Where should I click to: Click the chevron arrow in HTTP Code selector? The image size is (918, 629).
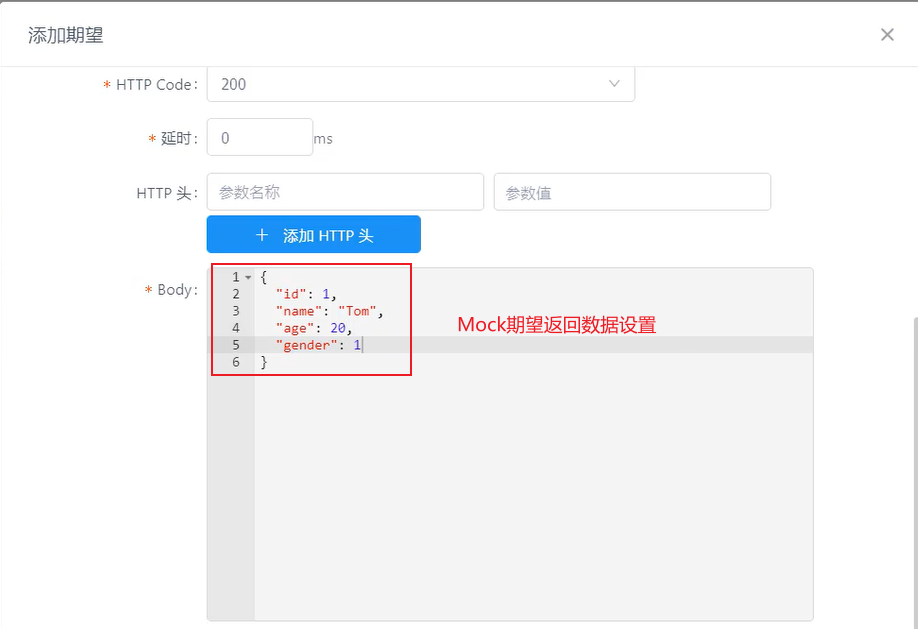point(614,84)
